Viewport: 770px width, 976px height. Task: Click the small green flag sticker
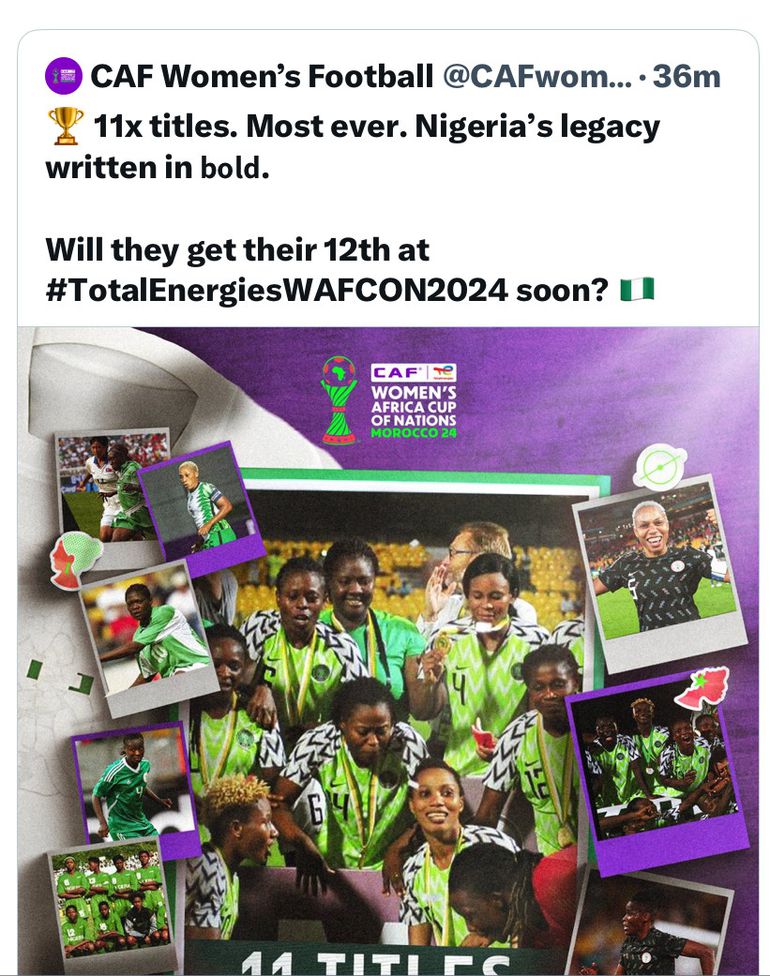coord(34,671)
